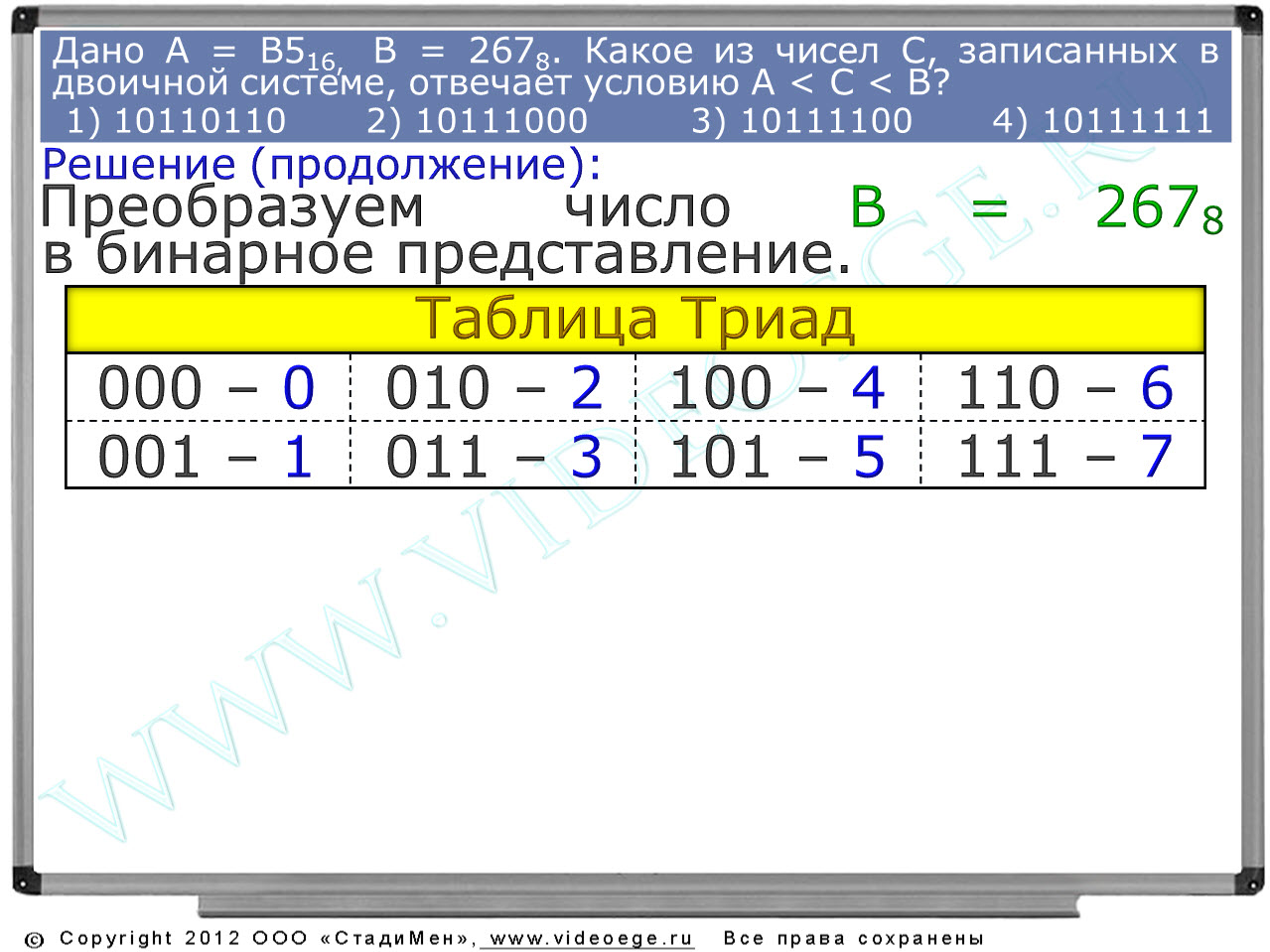Select answer option 3) 10111100
1270x952 pixels.
point(802,121)
